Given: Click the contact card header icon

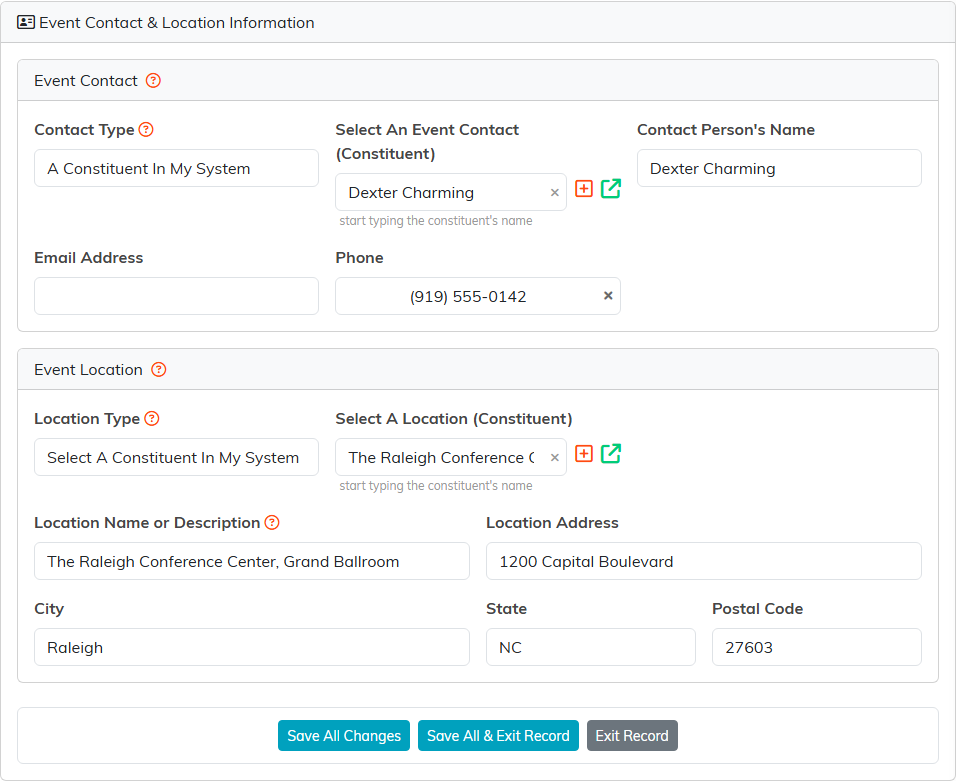Looking at the screenshot, I should pyautogui.click(x=26, y=23).
